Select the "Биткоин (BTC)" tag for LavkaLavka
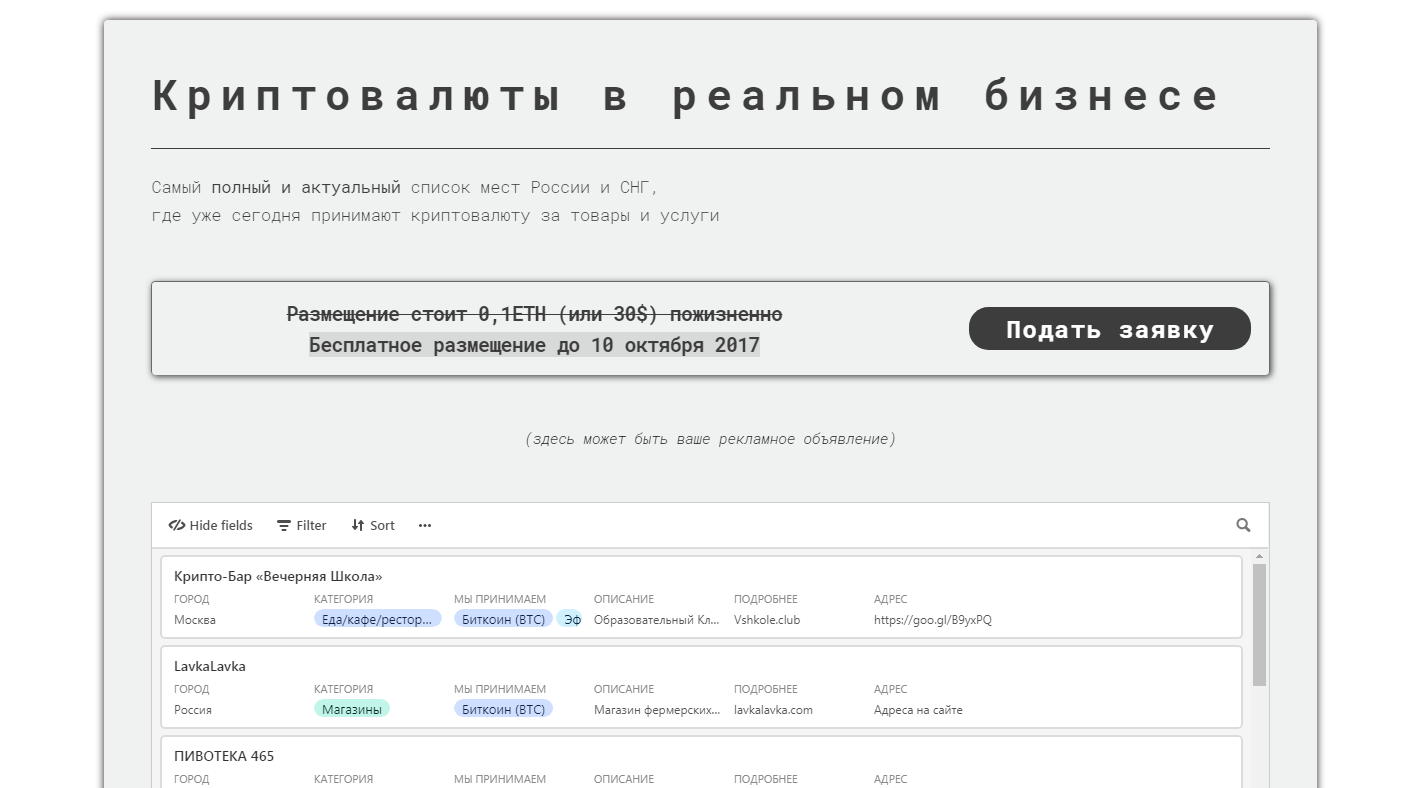The height and width of the screenshot is (788, 1415). tap(503, 708)
